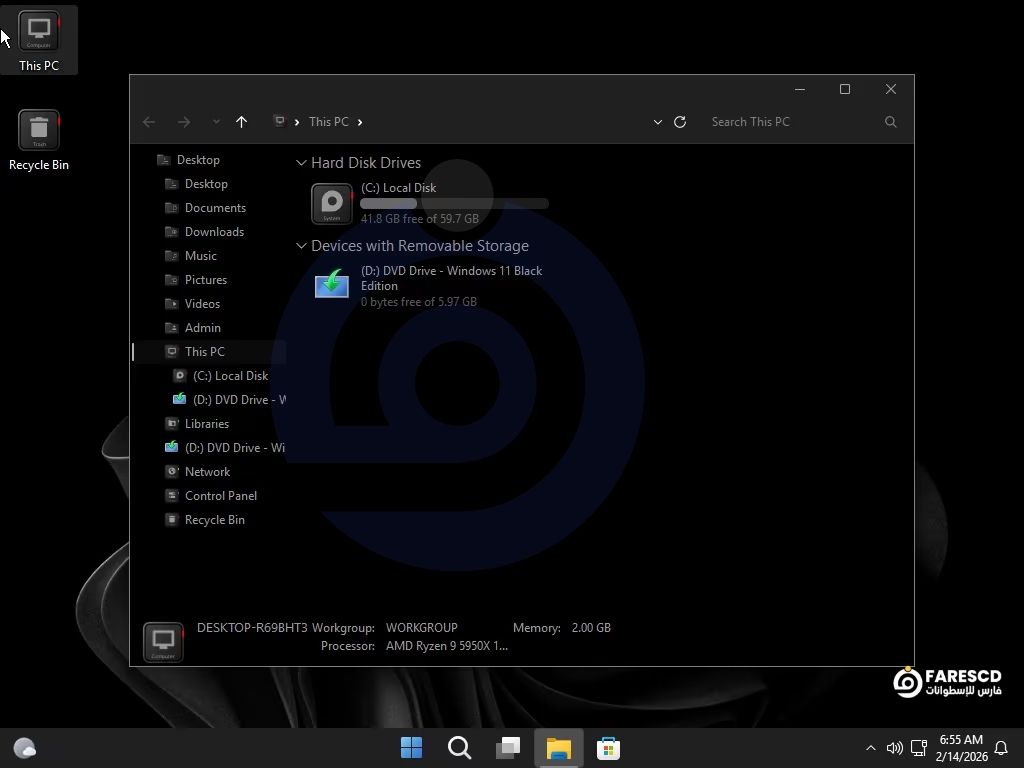This screenshot has width=1024, height=768.
Task: Refresh the This PC view
Action: click(680, 122)
